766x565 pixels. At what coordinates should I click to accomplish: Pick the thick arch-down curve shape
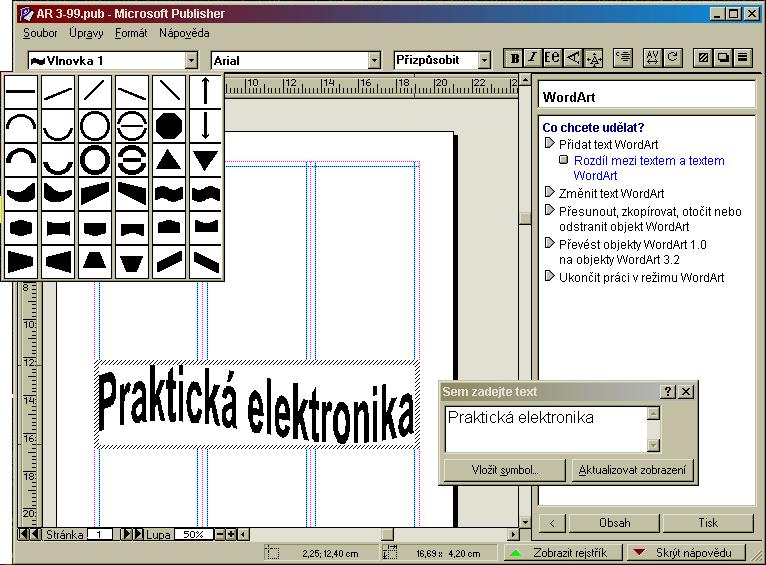click(x=58, y=160)
